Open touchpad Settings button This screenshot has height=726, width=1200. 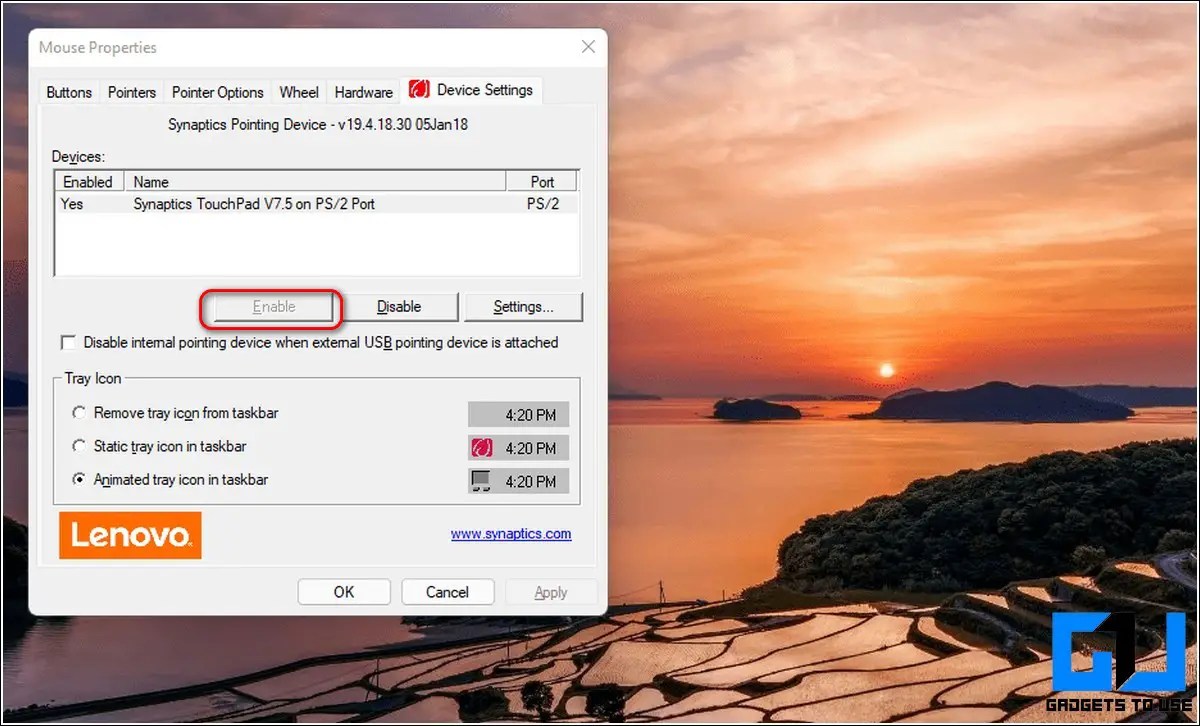tap(522, 307)
